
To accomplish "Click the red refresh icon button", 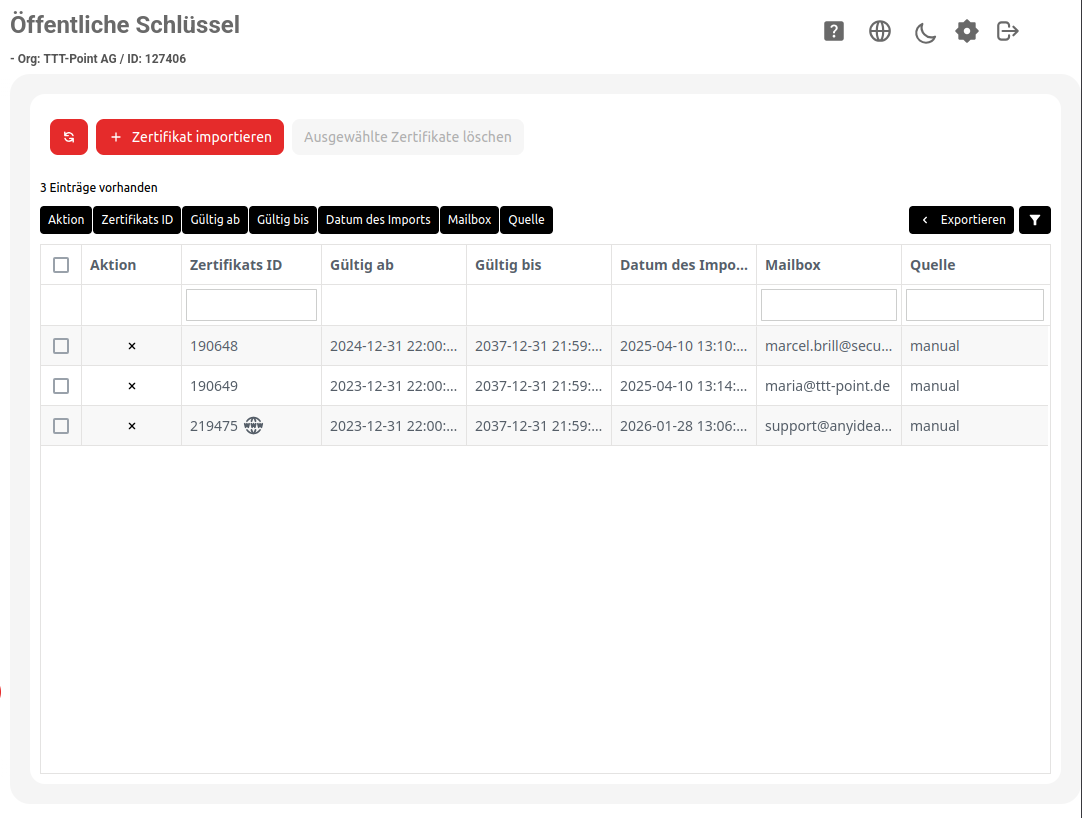I will 69,137.
